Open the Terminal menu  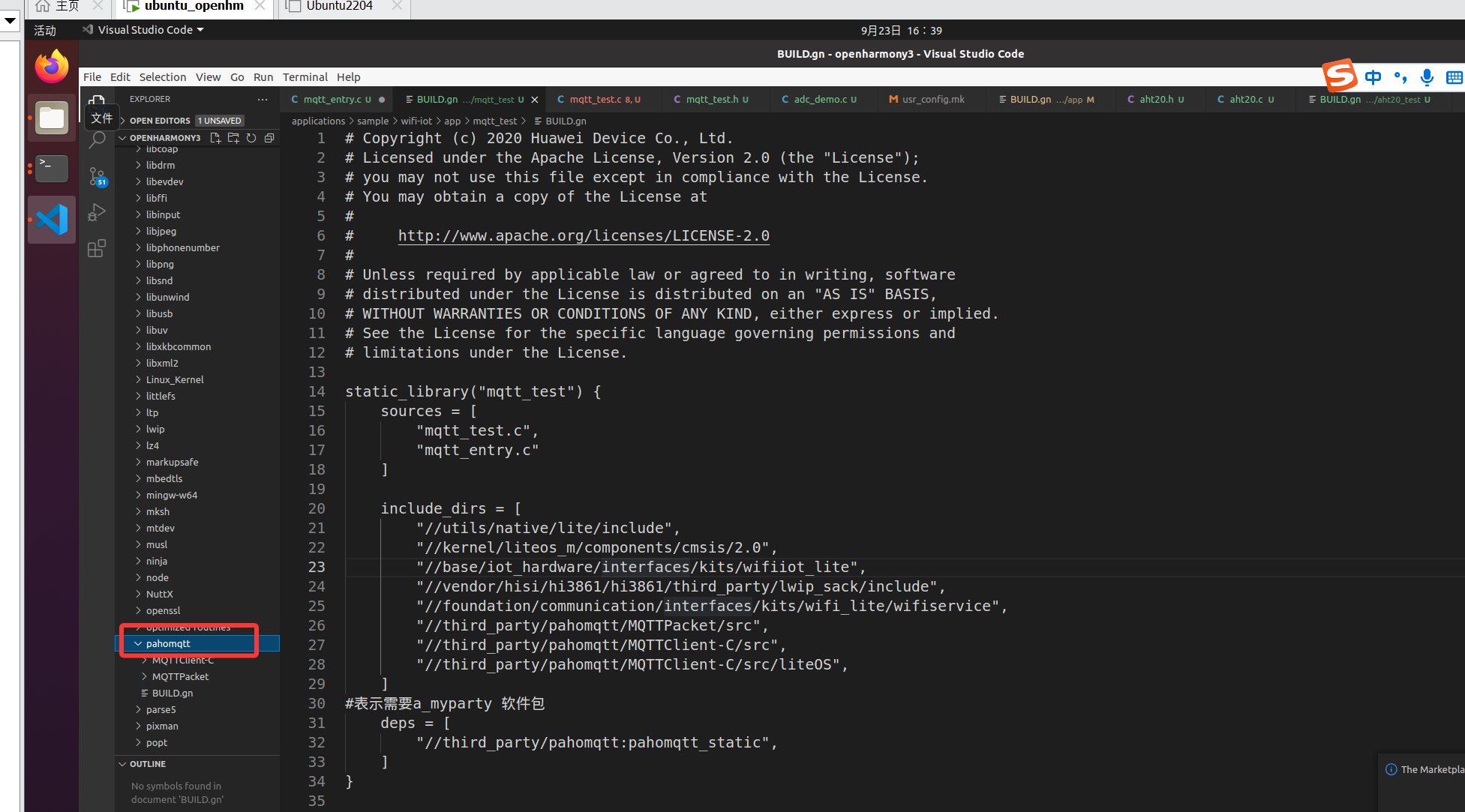click(x=305, y=77)
